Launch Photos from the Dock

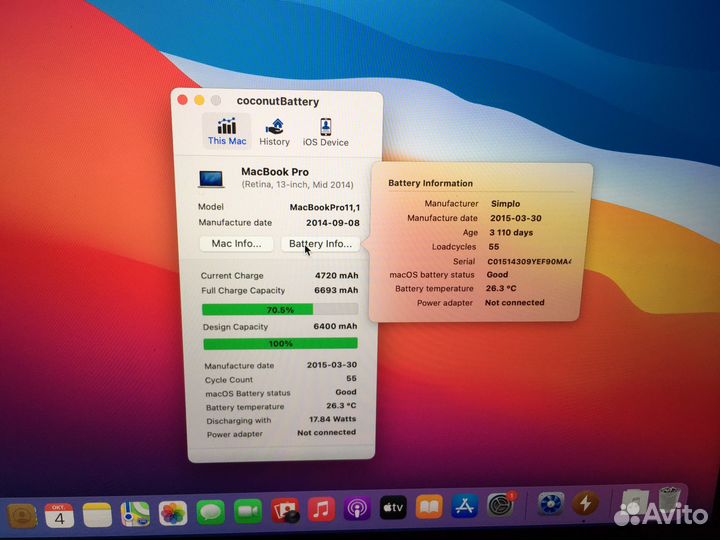click(173, 512)
